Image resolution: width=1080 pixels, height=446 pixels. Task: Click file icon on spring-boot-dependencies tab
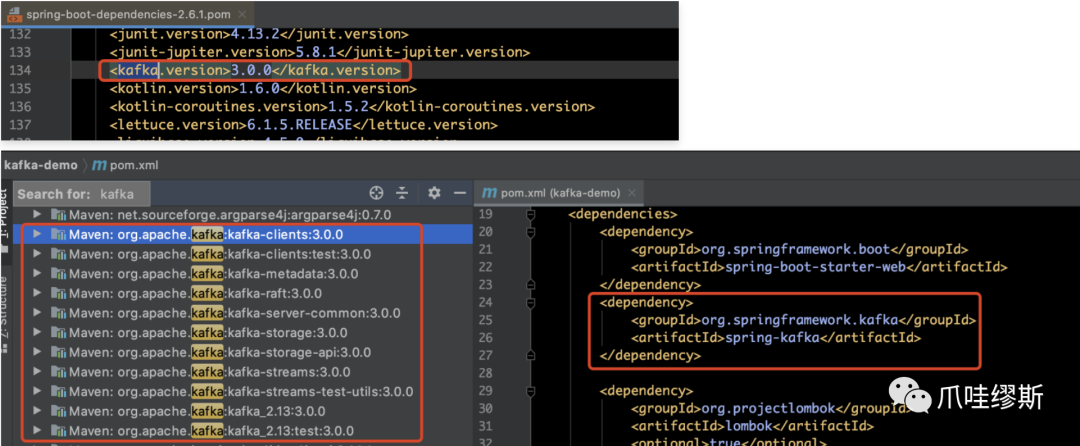pyautogui.click(x=14, y=14)
